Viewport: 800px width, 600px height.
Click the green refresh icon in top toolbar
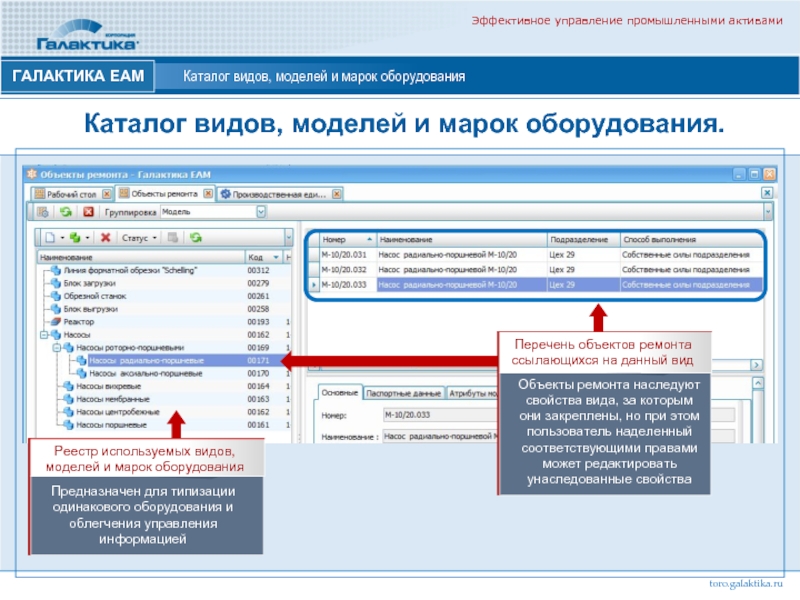(x=65, y=212)
